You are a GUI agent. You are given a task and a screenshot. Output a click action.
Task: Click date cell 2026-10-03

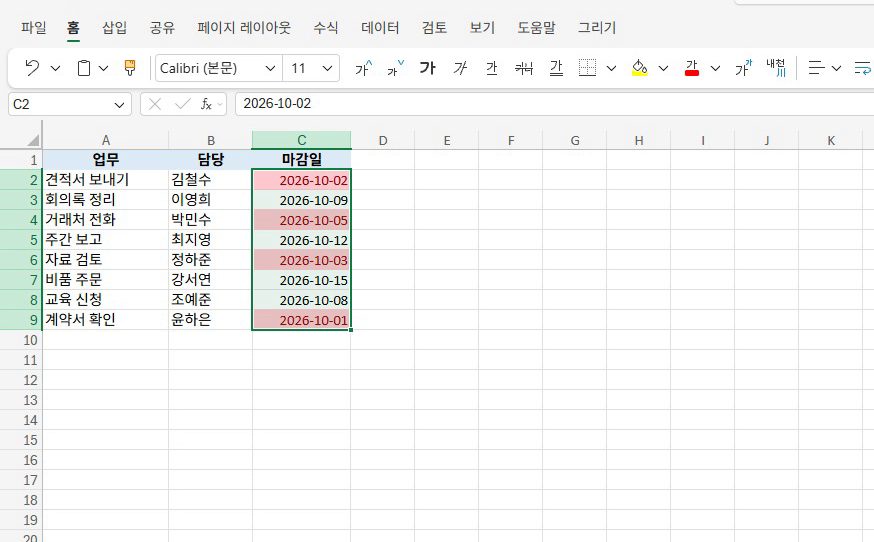pos(302,260)
